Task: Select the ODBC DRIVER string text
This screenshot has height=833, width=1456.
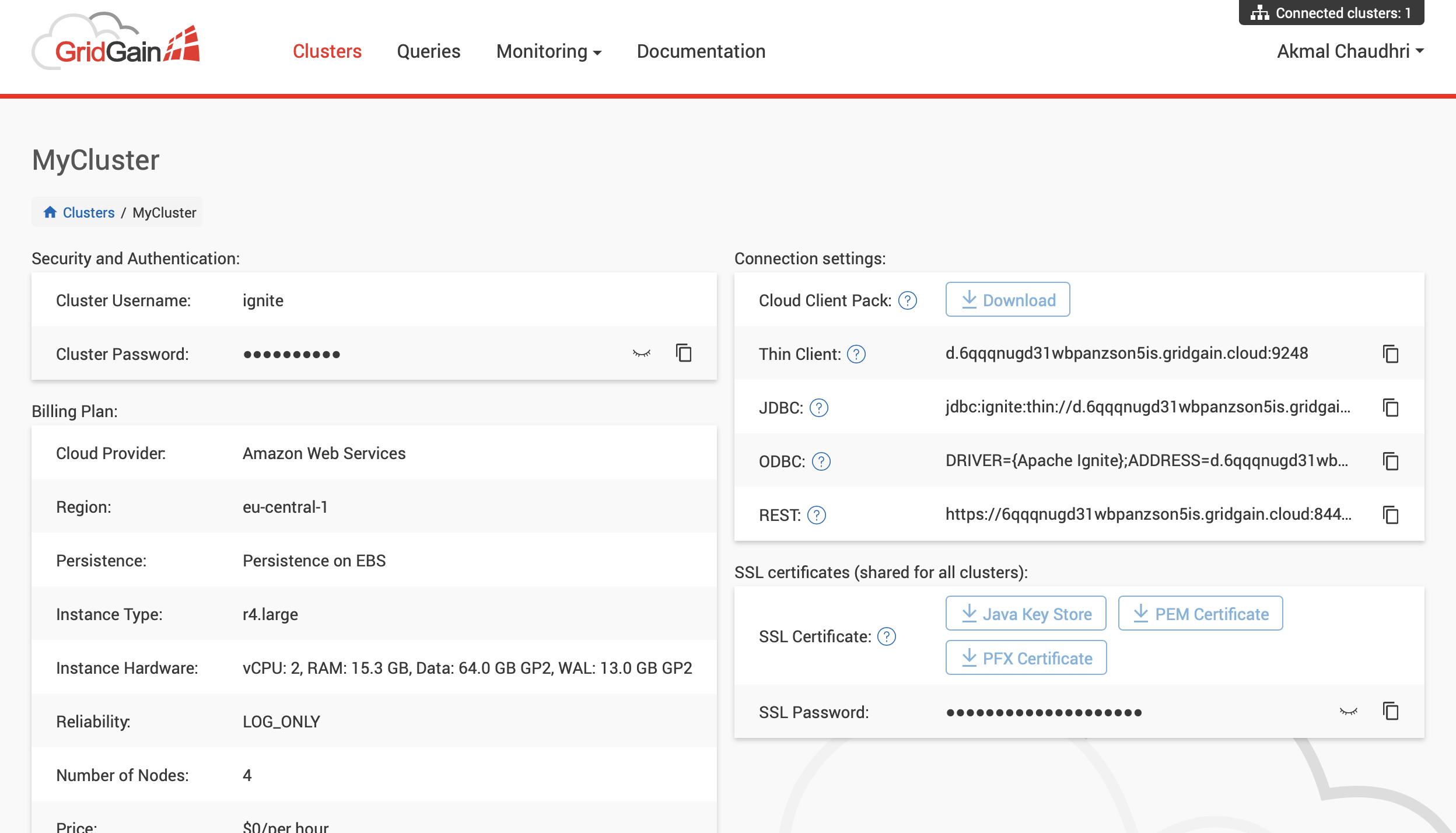Action: (x=1147, y=461)
